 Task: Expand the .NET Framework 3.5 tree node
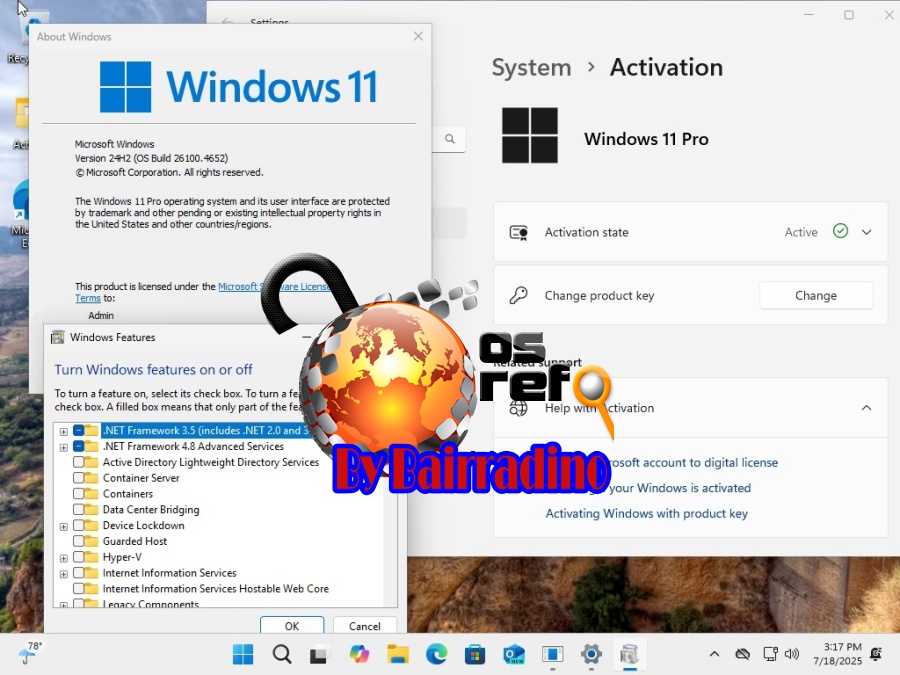point(64,432)
